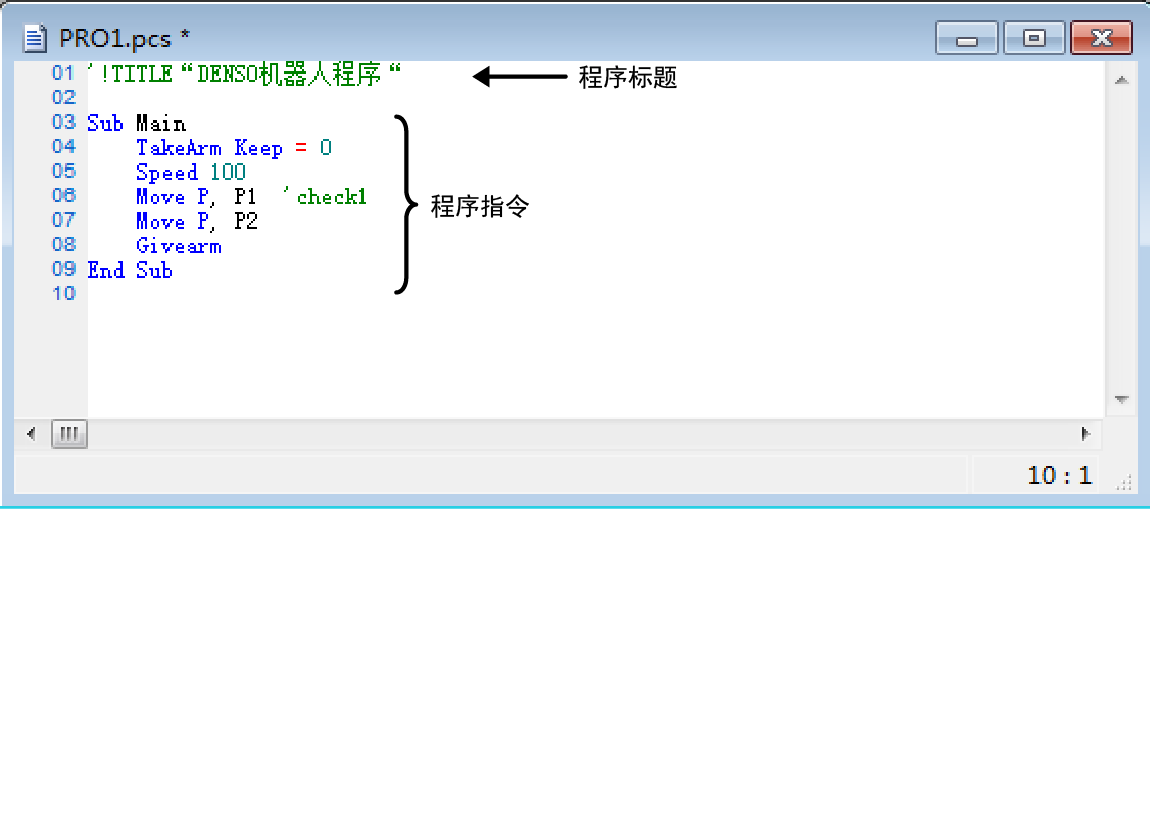
Task: Click the vertical scrollbar down arrow
Action: point(1121,400)
